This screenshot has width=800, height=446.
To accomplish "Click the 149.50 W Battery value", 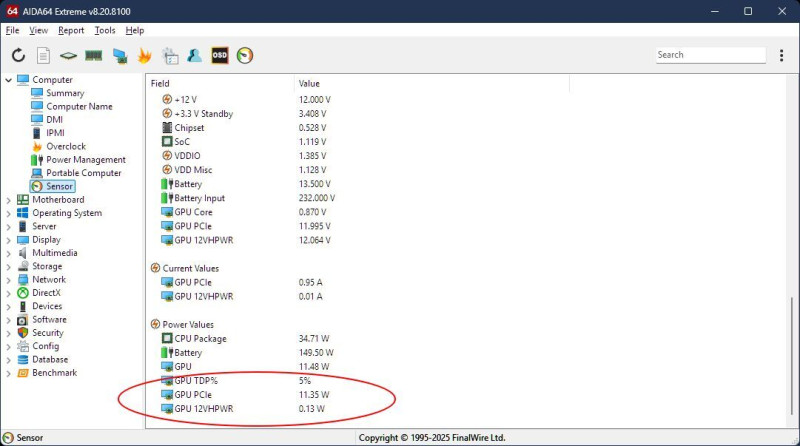I will click(316, 352).
